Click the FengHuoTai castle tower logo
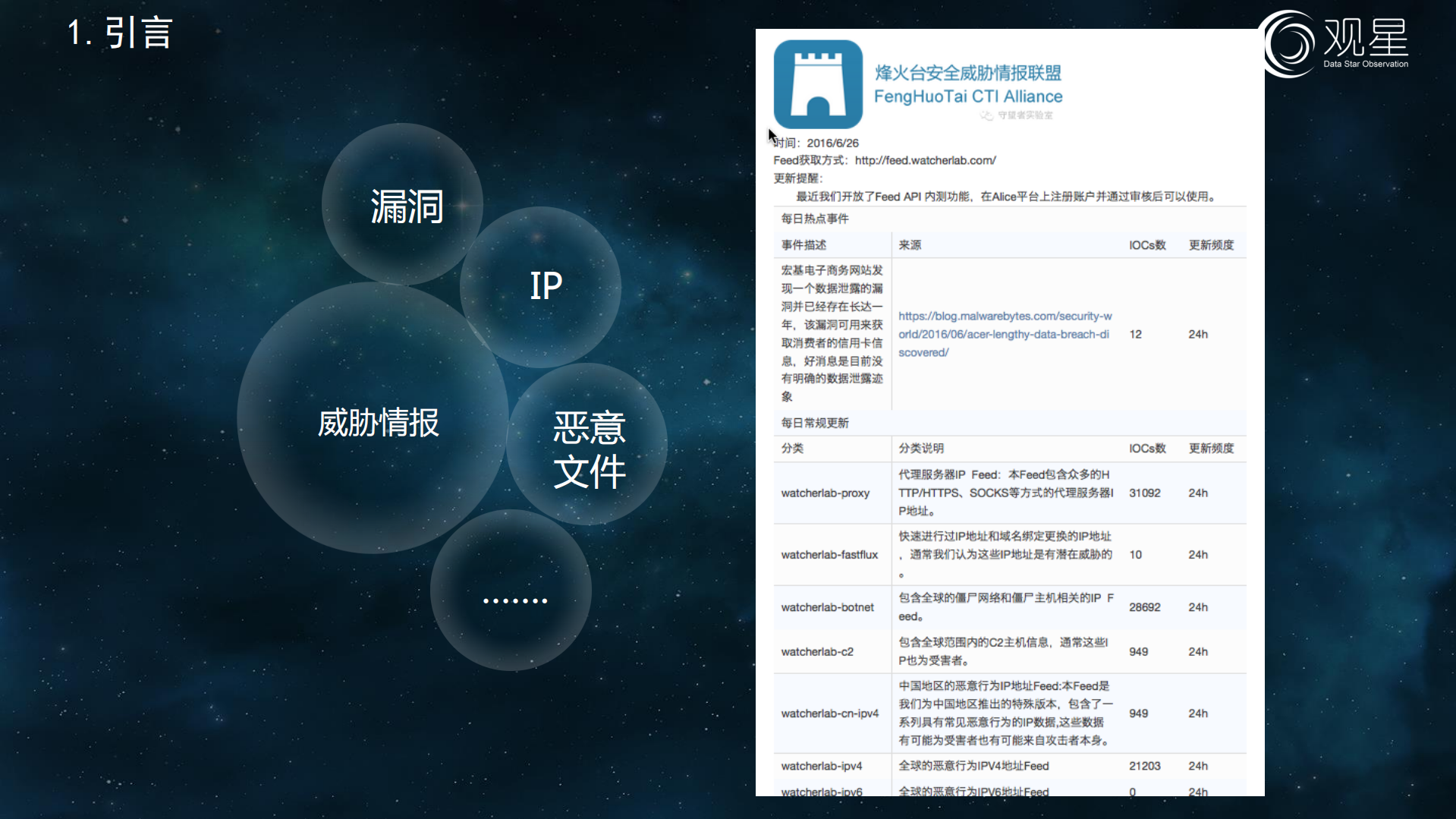The width and height of the screenshot is (1456, 819). click(x=818, y=84)
